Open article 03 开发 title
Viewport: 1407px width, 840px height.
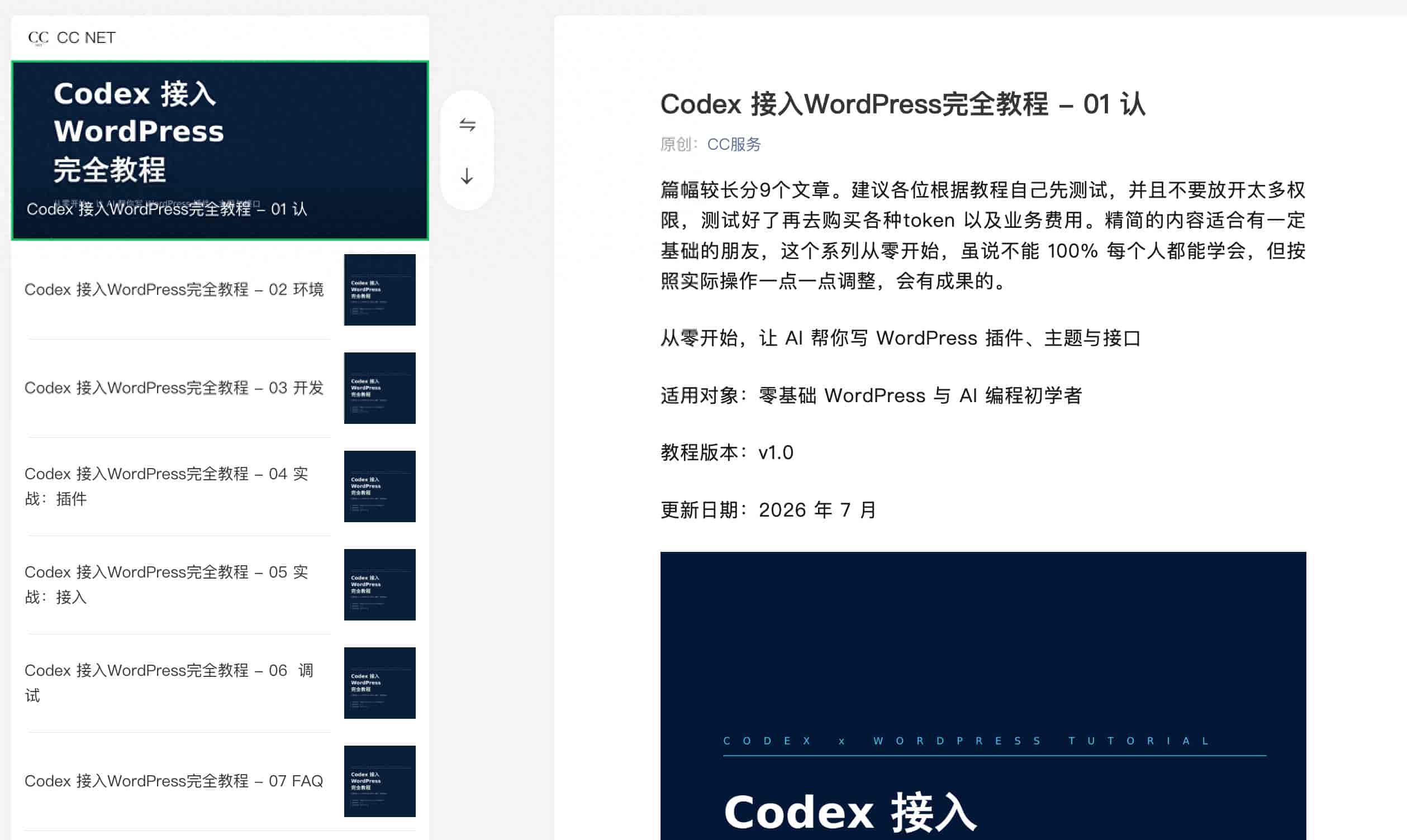[x=174, y=388]
